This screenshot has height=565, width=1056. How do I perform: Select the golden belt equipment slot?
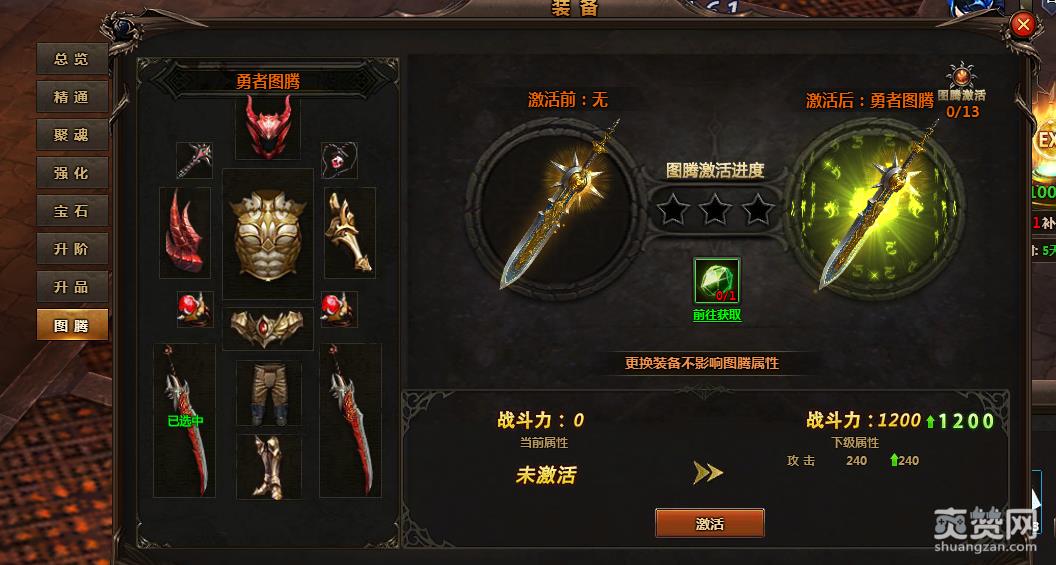[x=268, y=328]
